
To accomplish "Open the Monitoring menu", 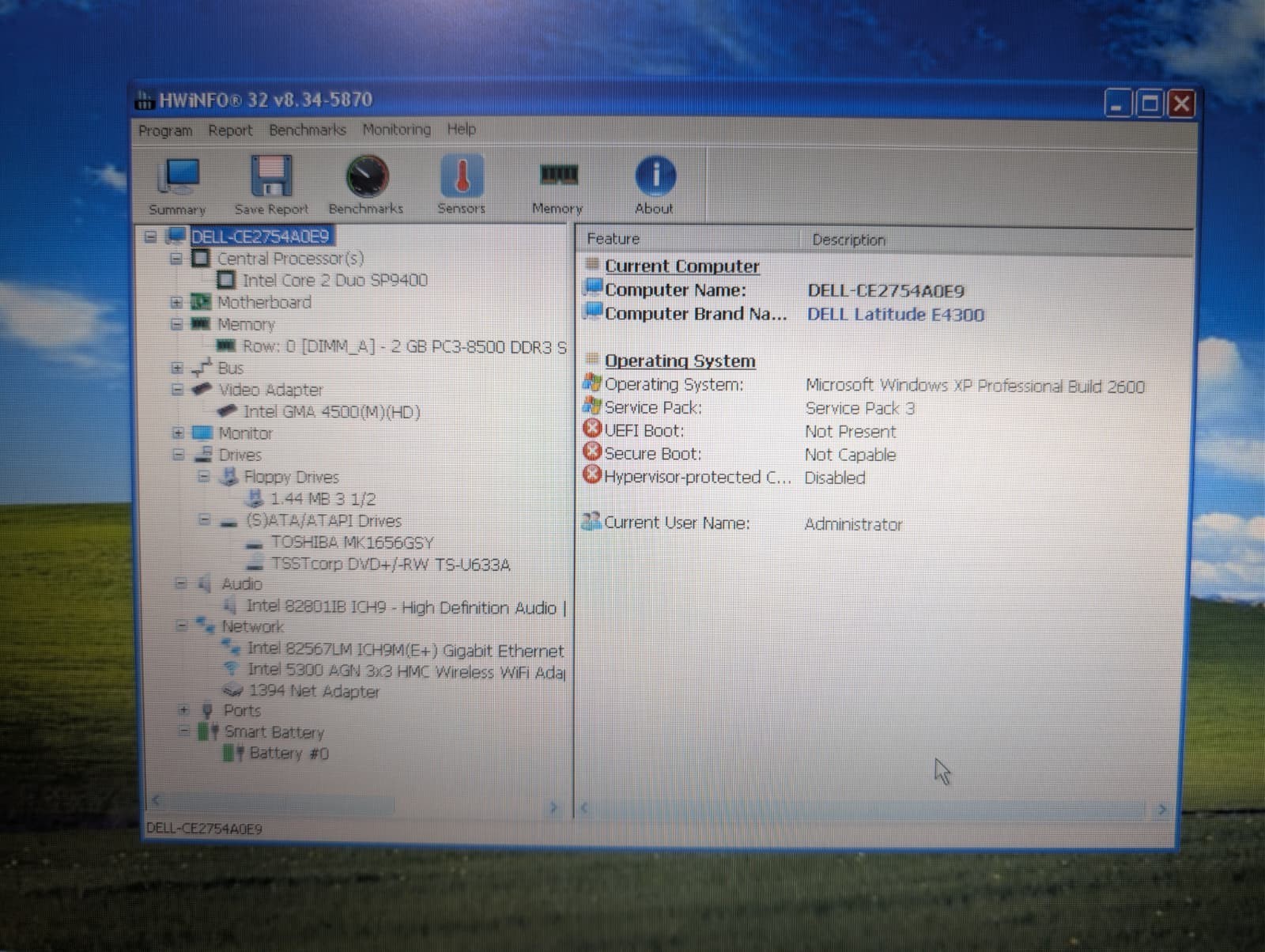I will click(x=397, y=129).
